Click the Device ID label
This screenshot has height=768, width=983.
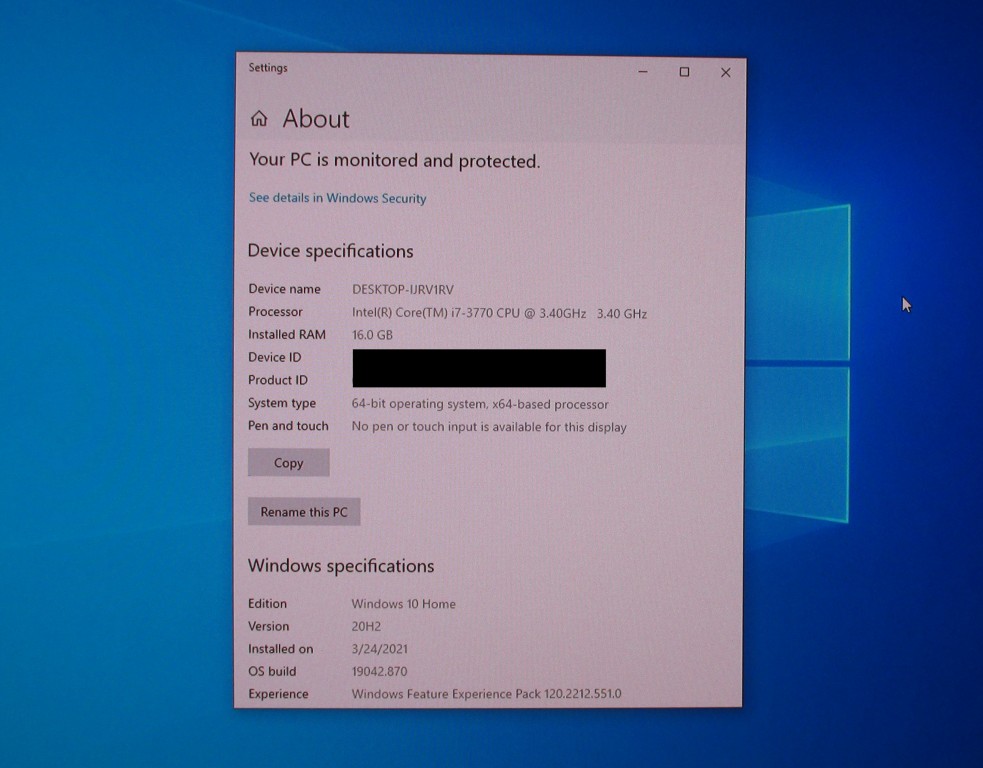pos(275,357)
